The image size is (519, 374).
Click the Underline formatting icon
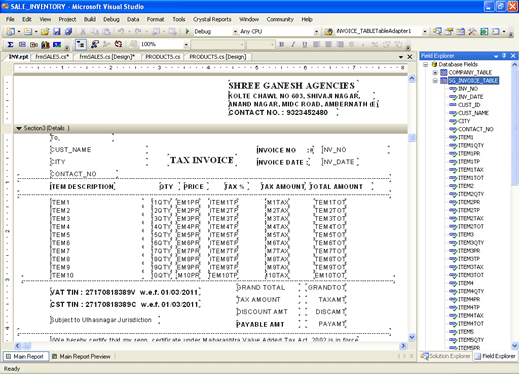[x=305, y=44]
